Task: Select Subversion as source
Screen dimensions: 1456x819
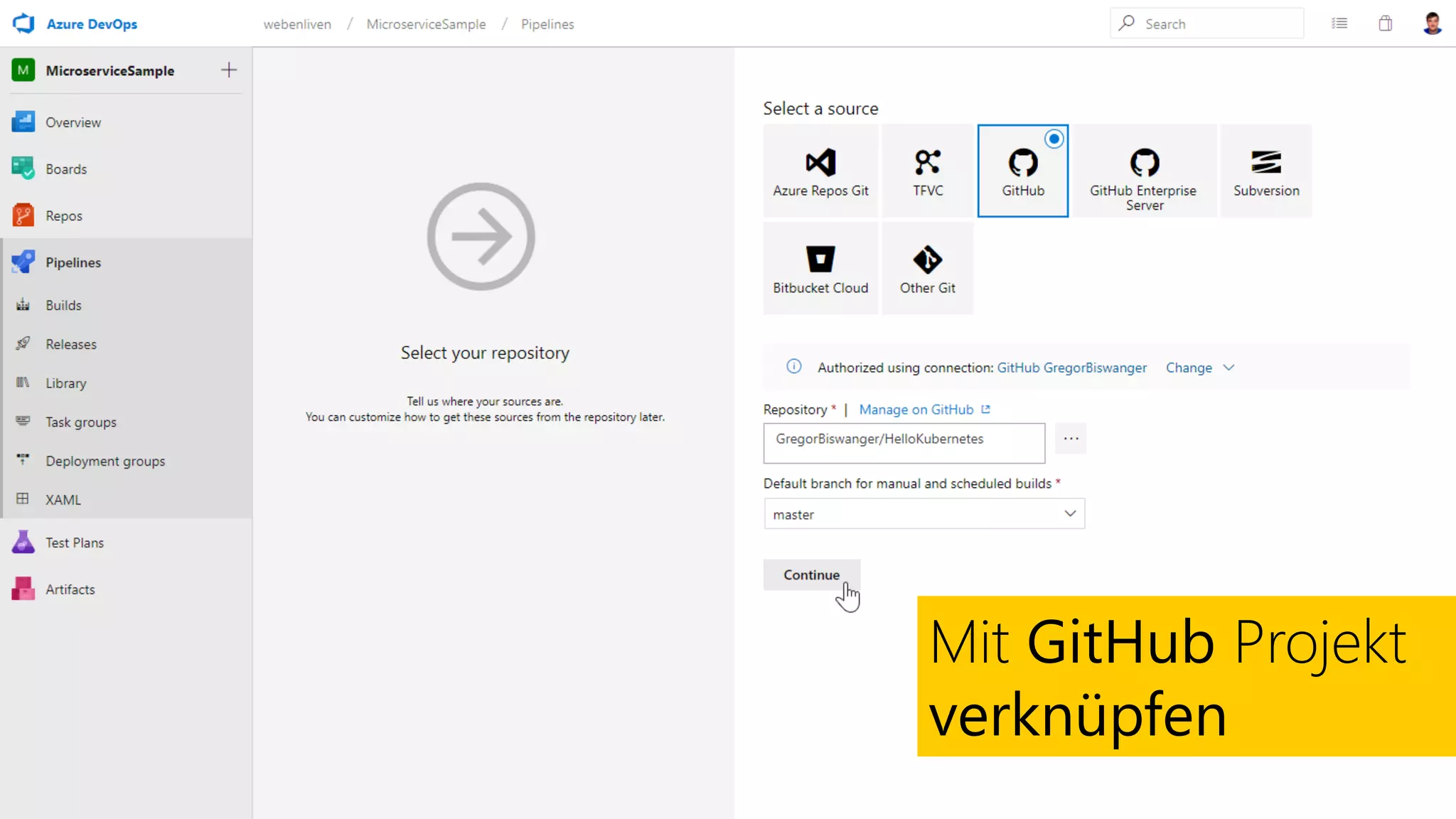Action: coord(1266,171)
